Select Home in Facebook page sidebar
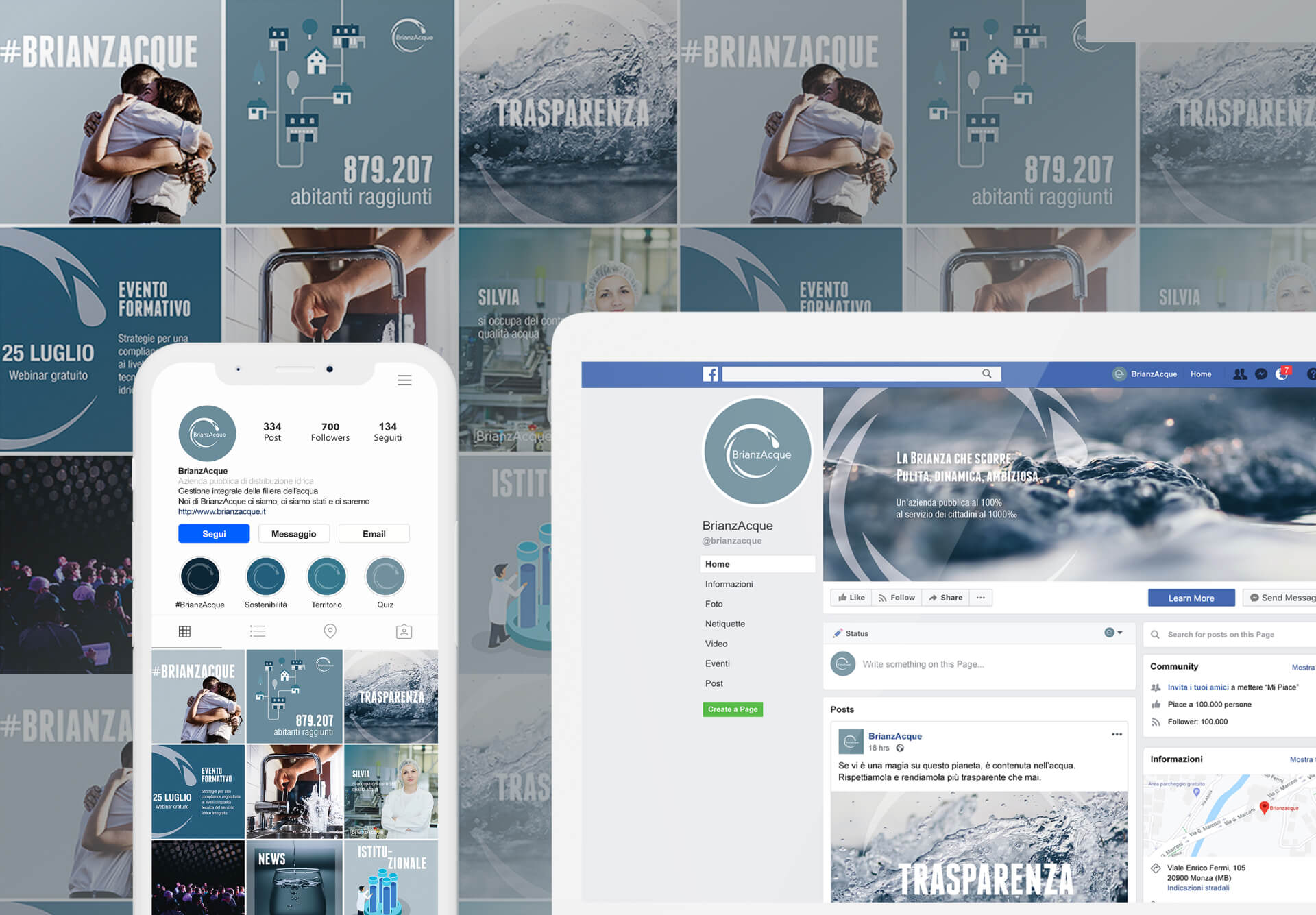The image size is (1316, 915). click(x=757, y=564)
